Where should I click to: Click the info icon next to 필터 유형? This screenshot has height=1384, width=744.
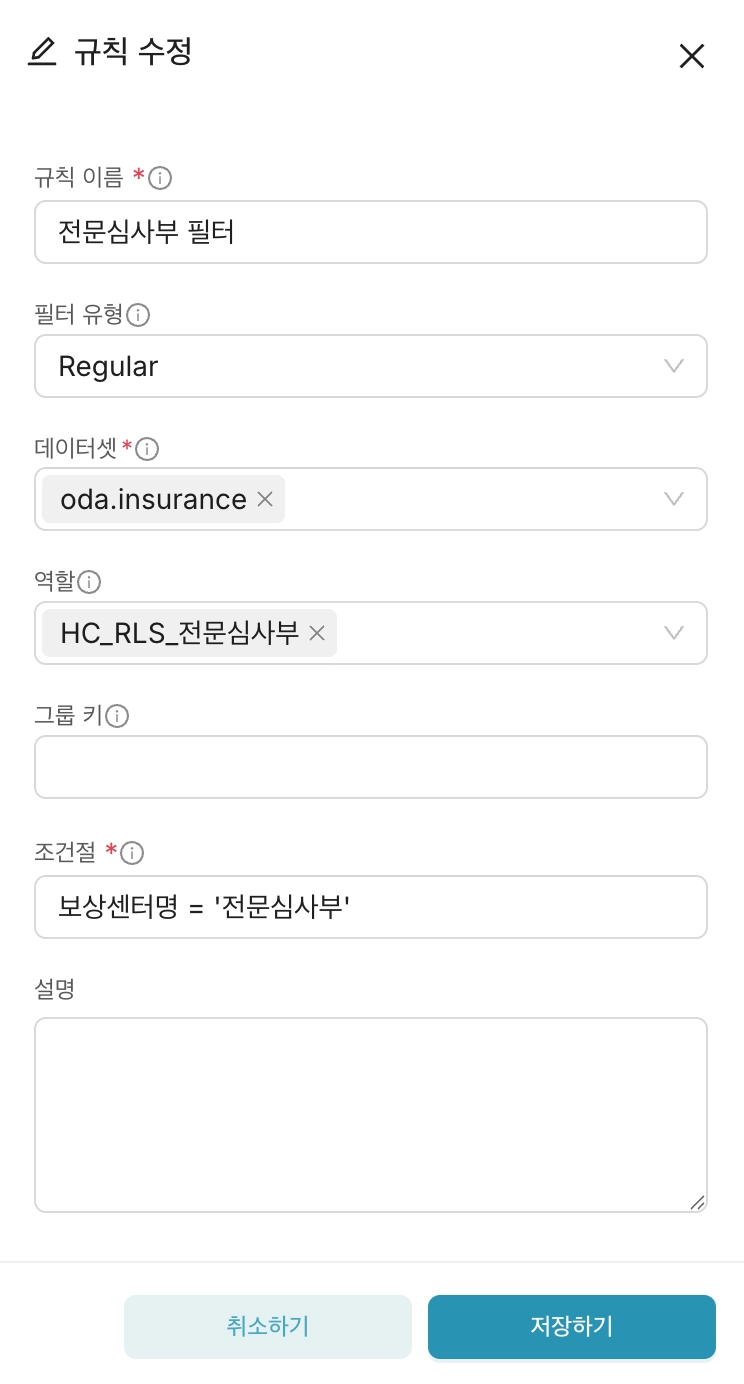pos(138,315)
